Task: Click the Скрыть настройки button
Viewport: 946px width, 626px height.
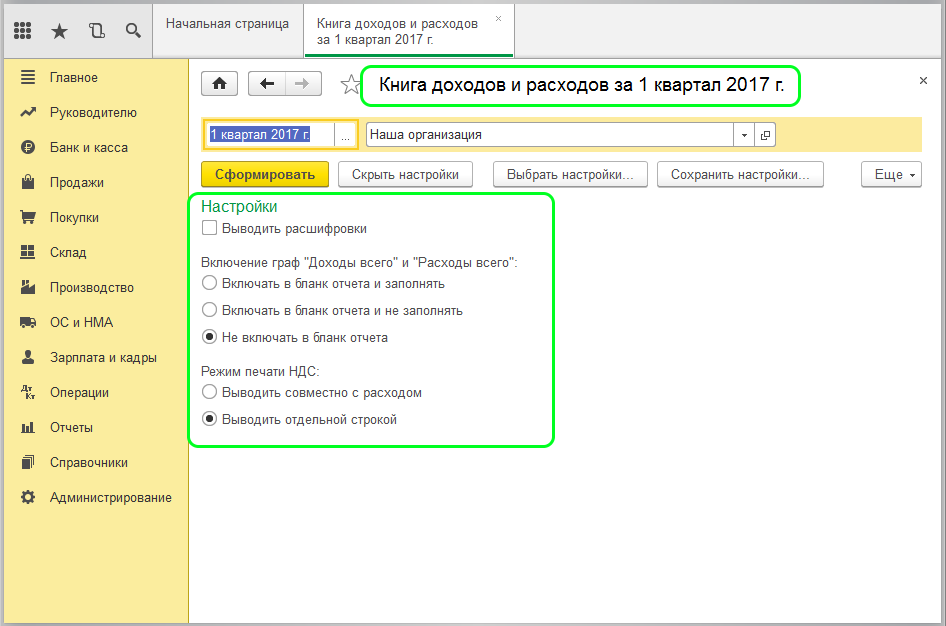Action: tap(405, 174)
